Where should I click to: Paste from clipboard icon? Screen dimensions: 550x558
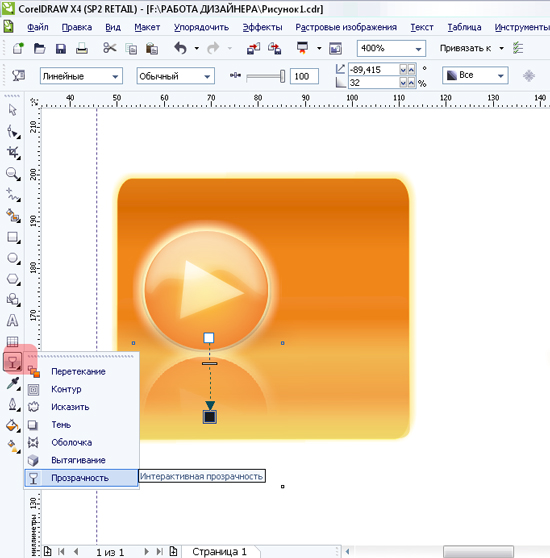(152, 48)
